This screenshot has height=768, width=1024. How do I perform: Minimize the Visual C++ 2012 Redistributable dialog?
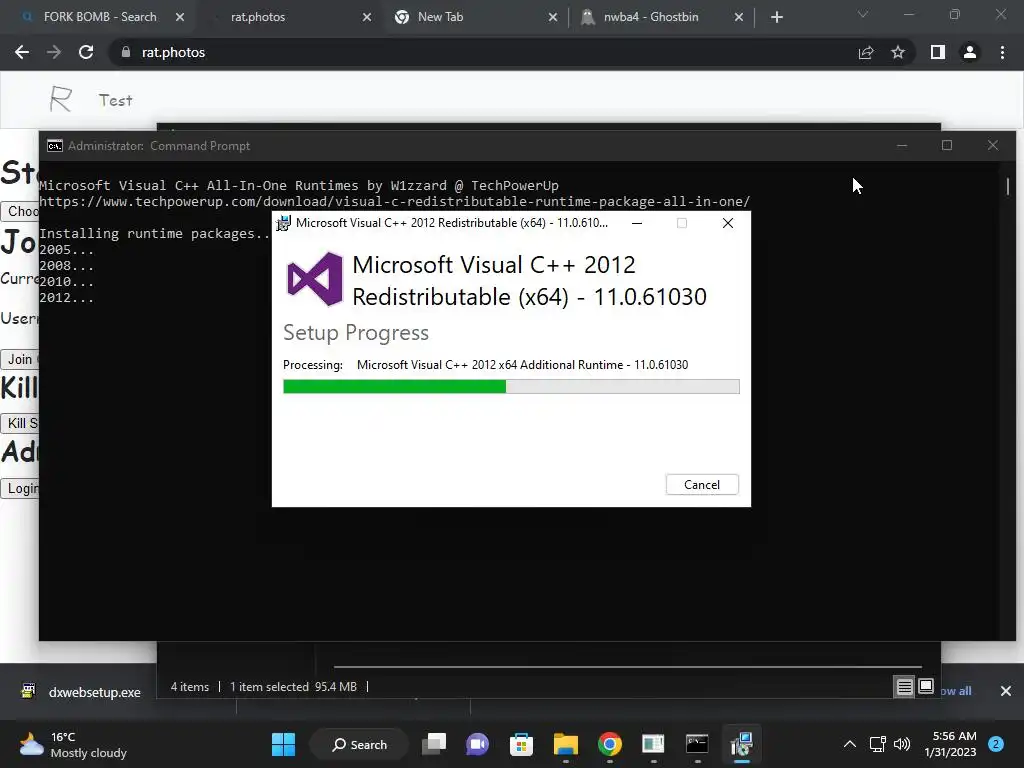click(x=637, y=223)
